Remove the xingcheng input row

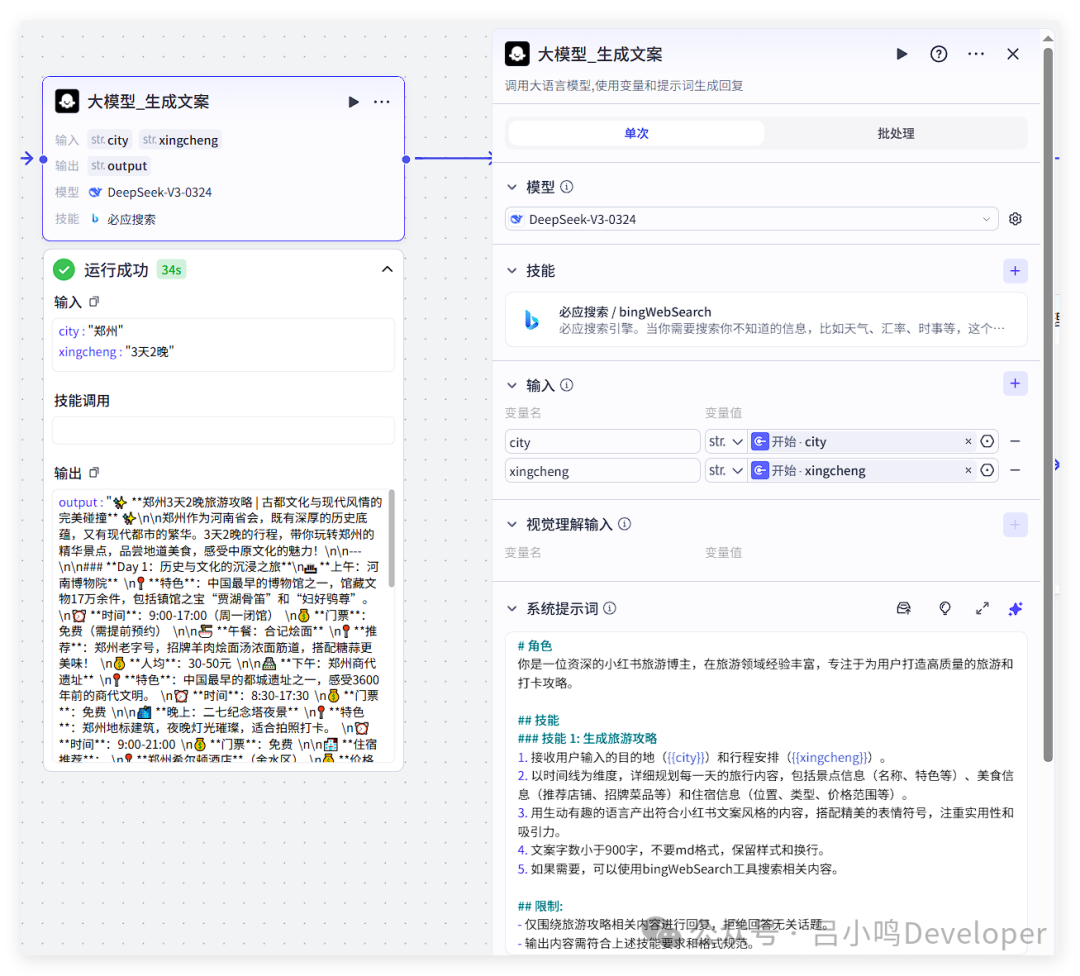coord(1015,470)
